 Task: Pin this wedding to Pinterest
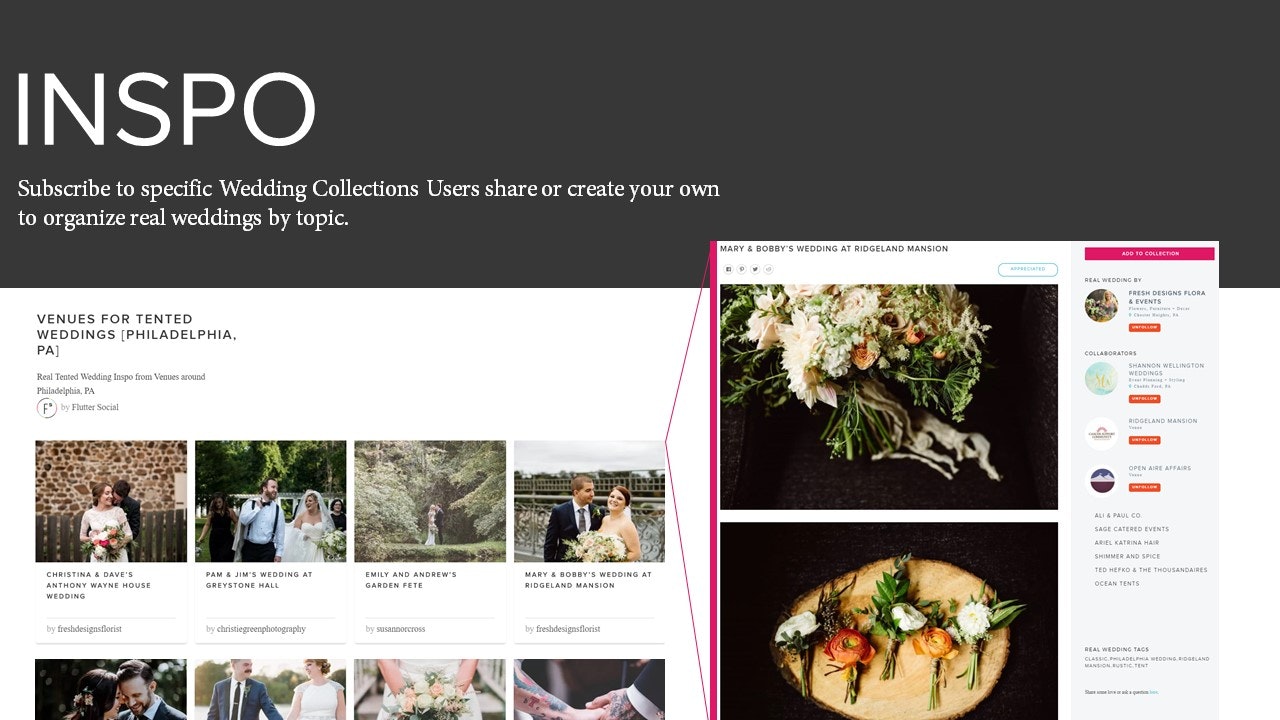coord(741,269)
